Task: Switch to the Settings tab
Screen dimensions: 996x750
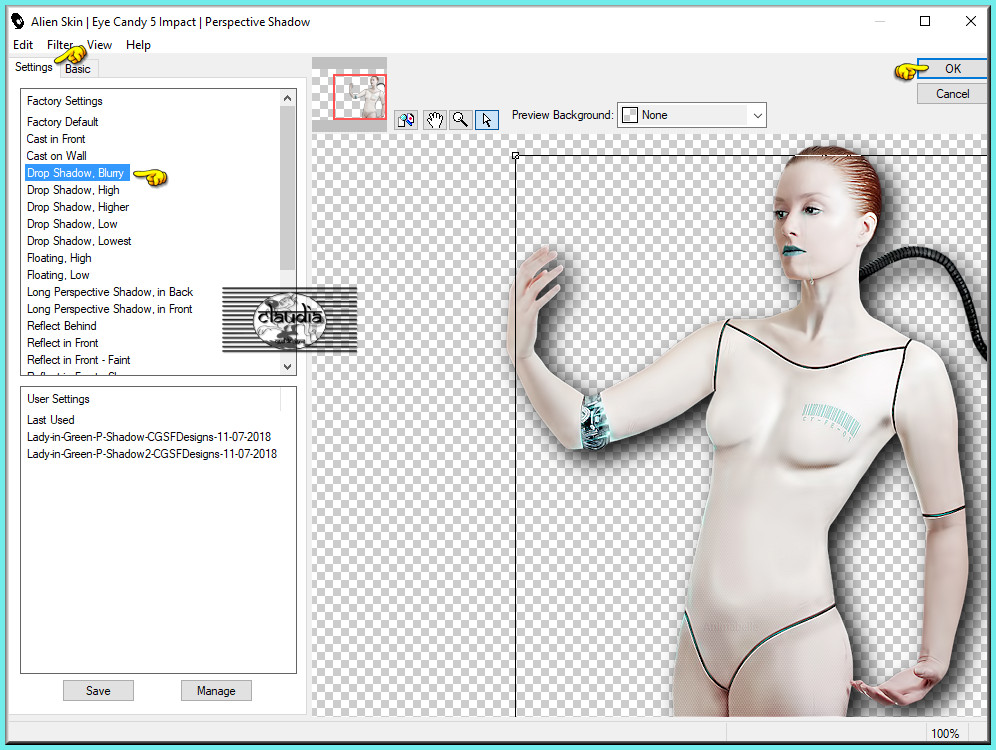Action: (x=34, y=67)
